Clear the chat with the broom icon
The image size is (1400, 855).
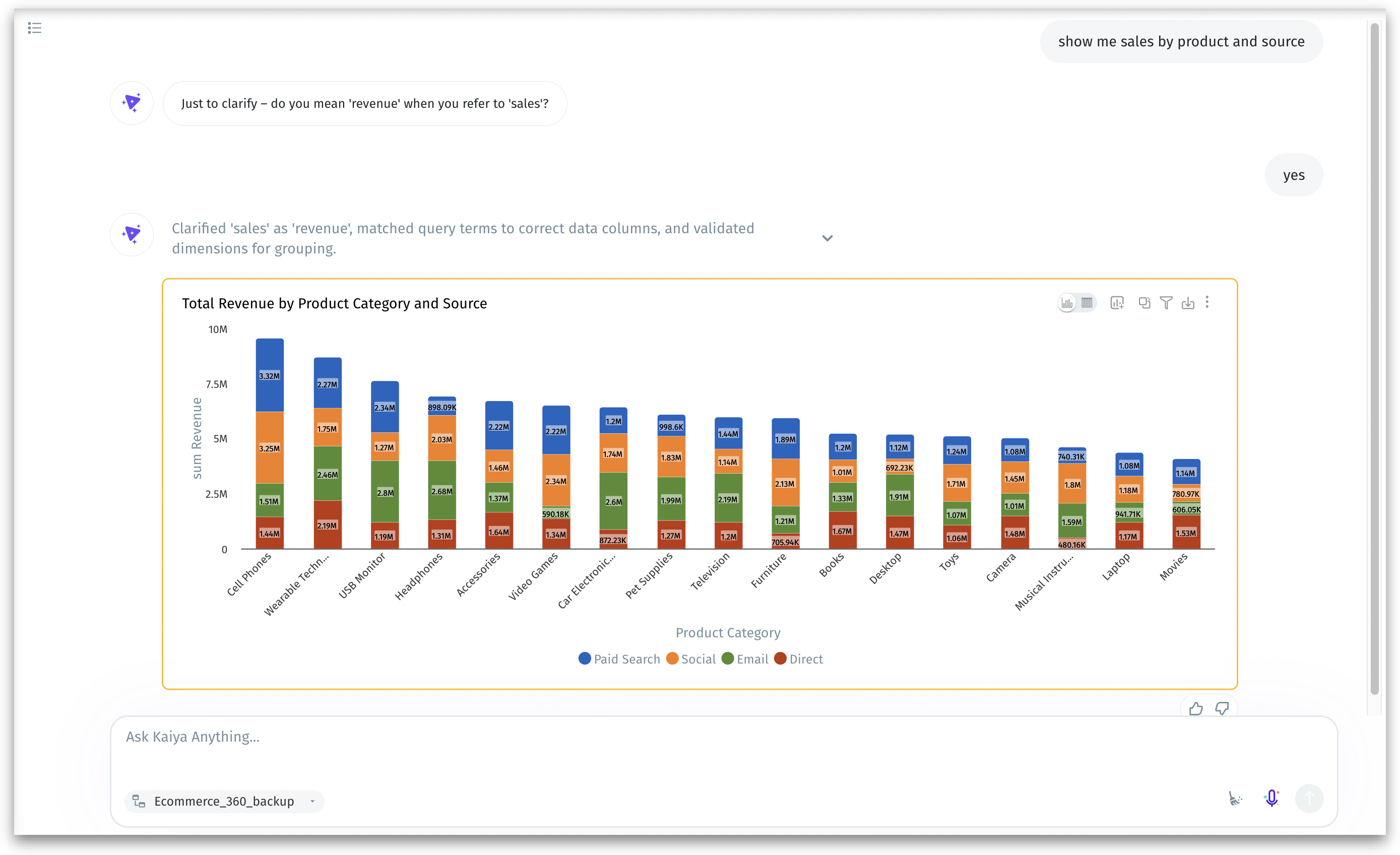tap(1235, 799)
